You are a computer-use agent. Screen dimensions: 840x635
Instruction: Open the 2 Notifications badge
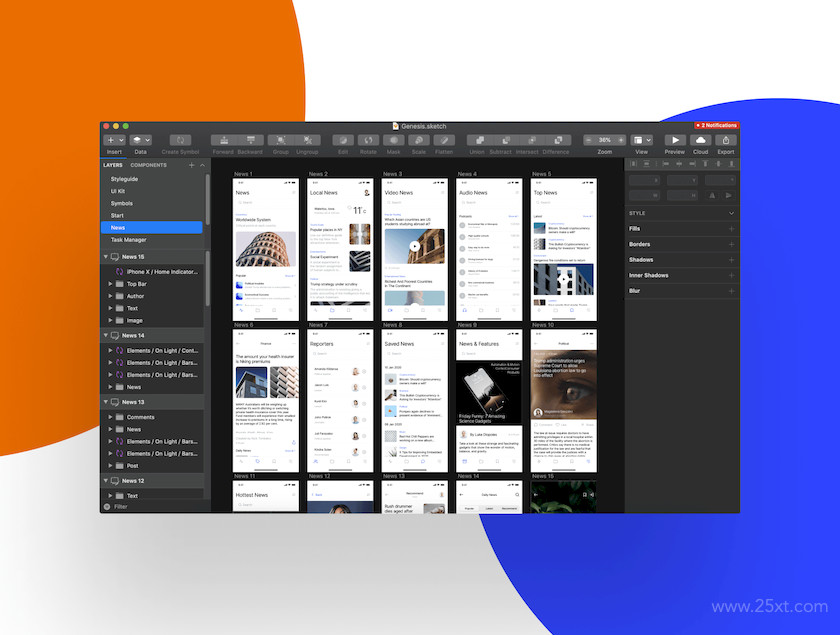[716, 125]
